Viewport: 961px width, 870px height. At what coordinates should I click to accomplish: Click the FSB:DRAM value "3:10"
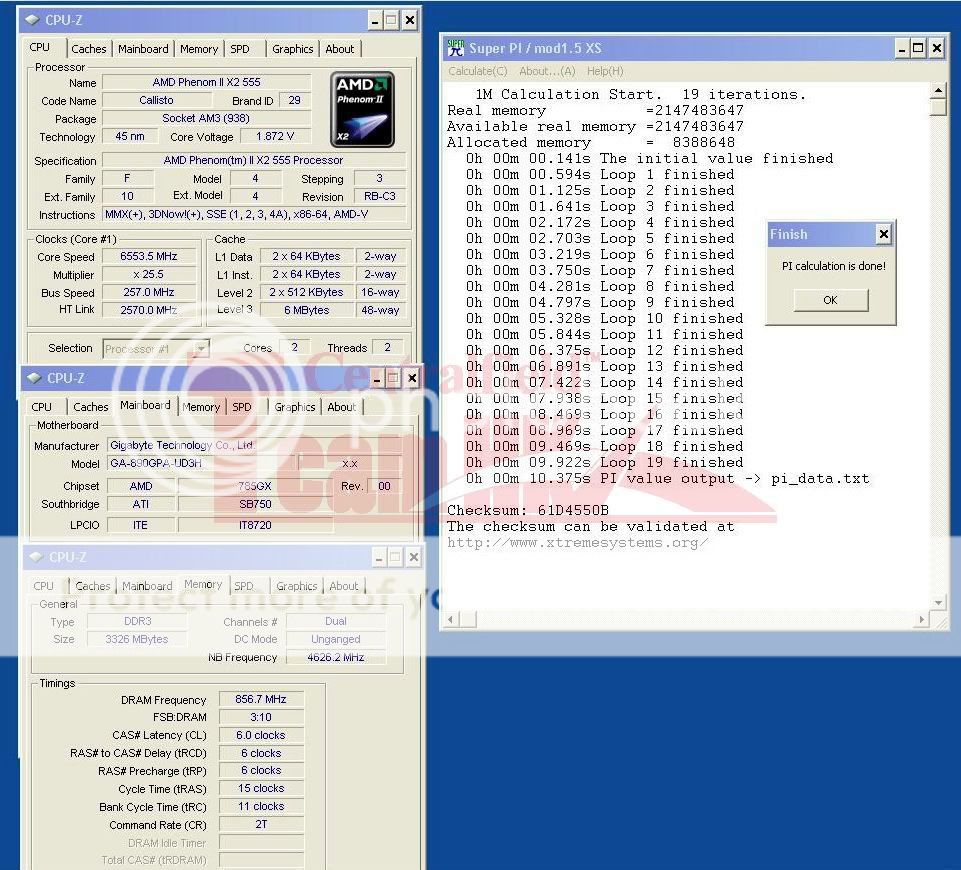click(x=261, y=717)
